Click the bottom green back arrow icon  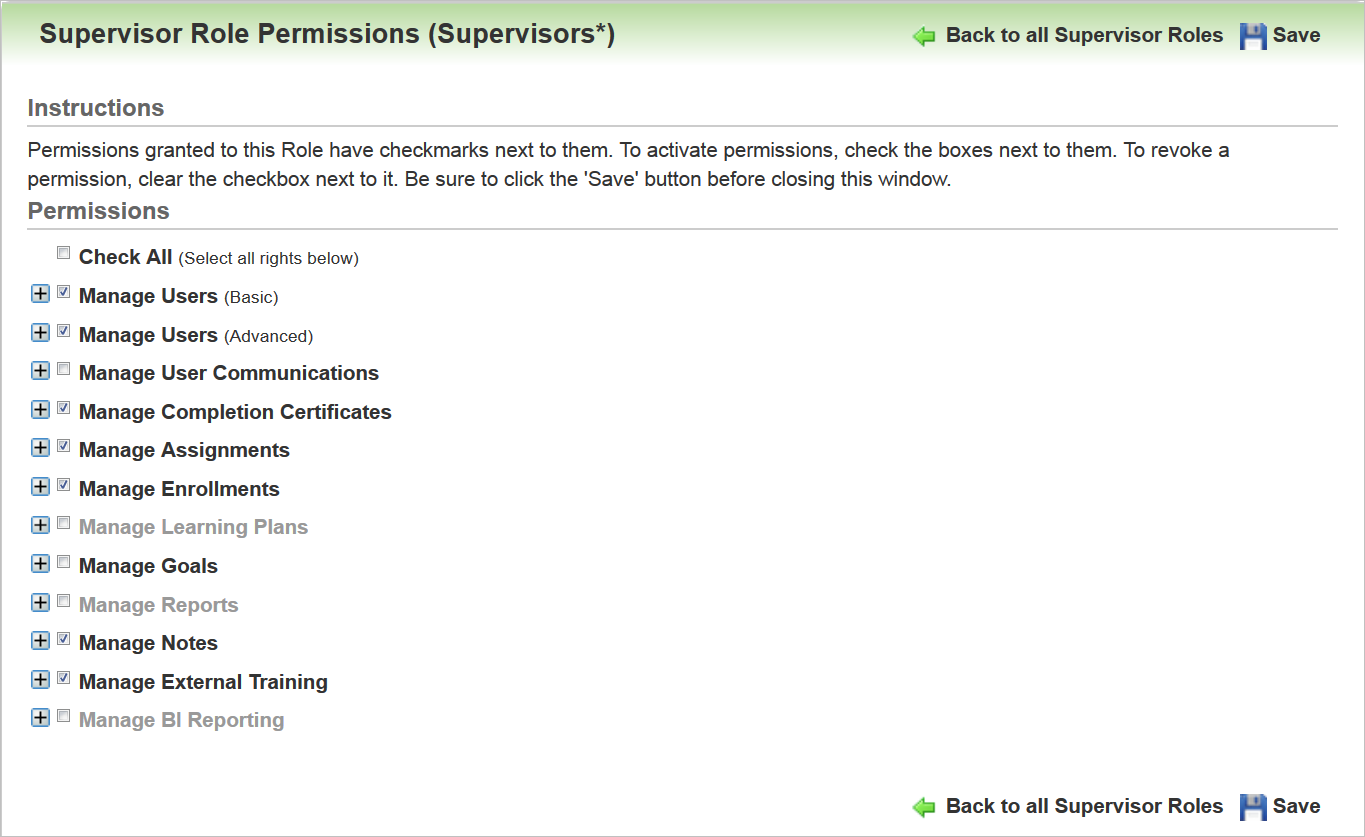pyautogui.click(x=924, y=807)
